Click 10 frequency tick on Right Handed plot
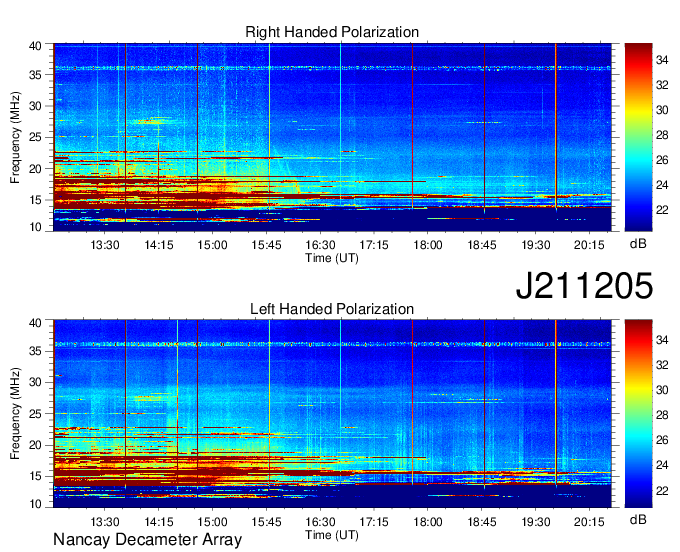Viewport: 680px width, 552px height. (x=35, y=227)
